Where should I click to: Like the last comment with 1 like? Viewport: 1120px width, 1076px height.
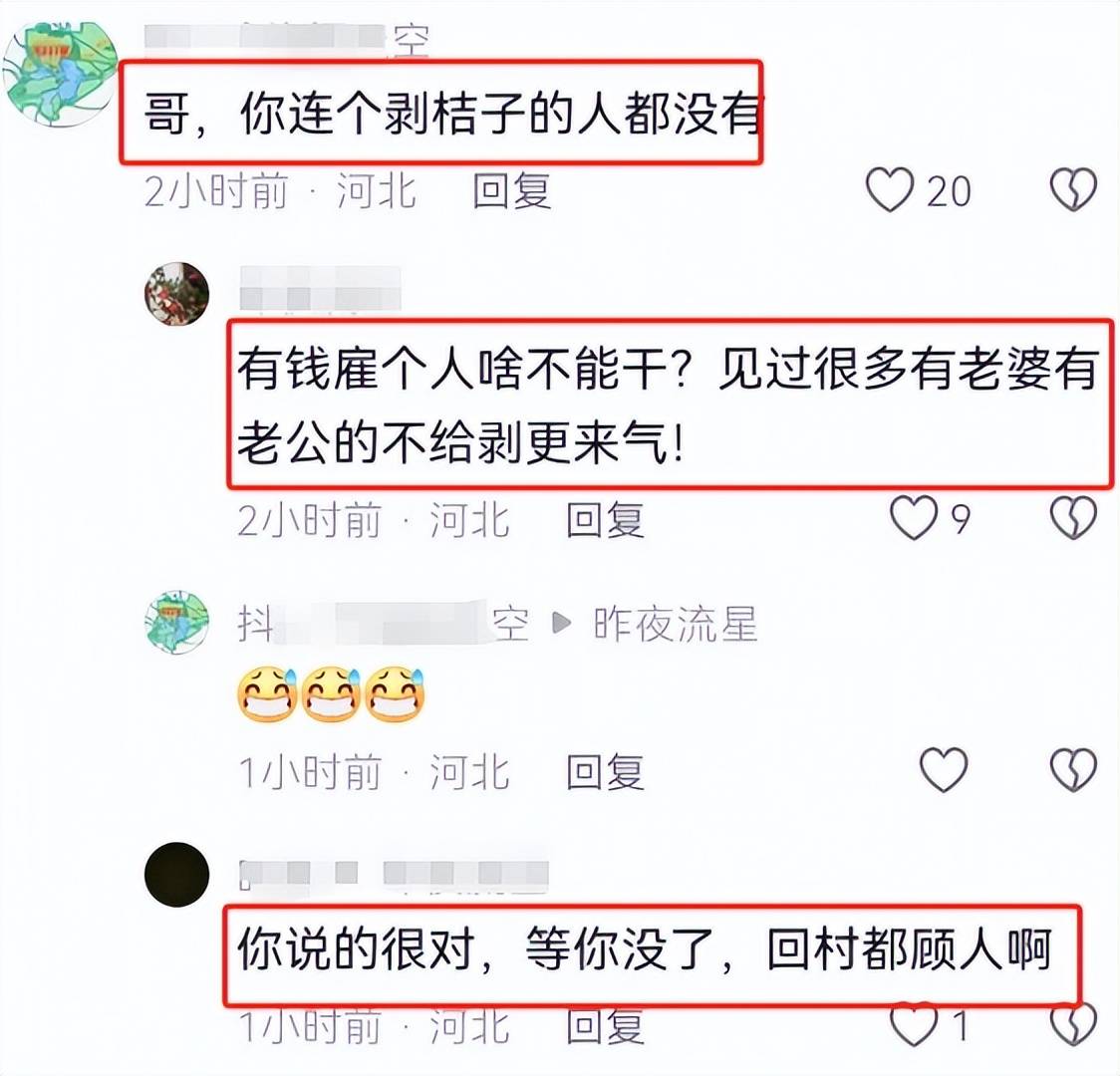click(913, 1024)
